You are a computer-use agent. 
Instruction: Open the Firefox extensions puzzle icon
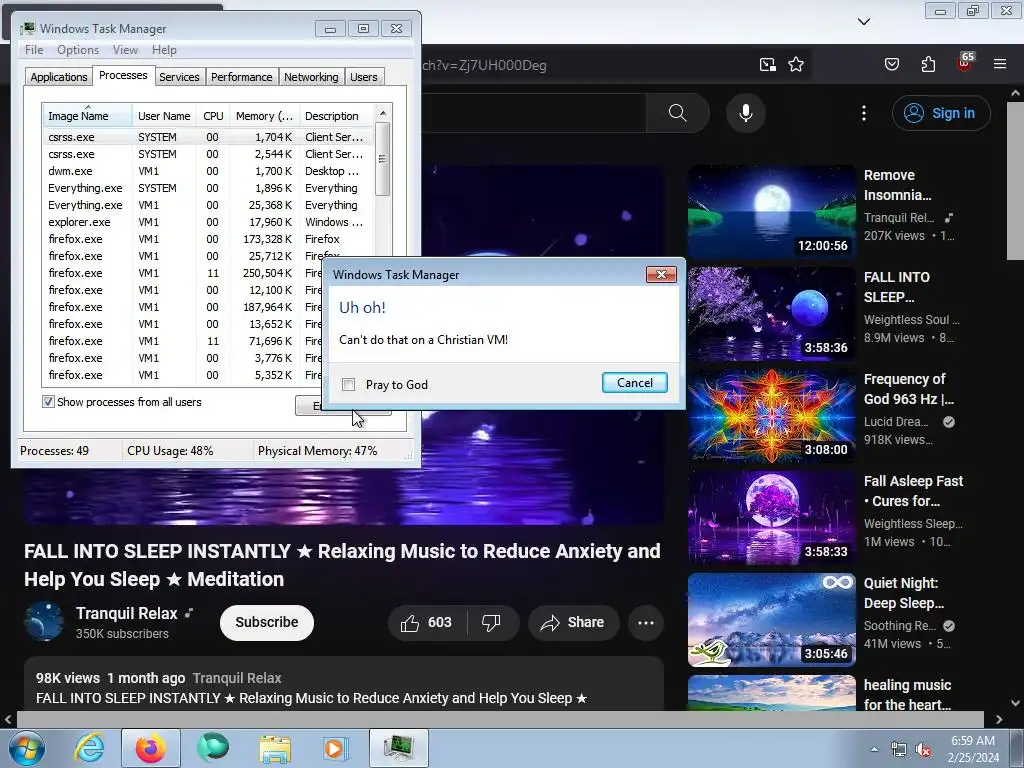[x=928, y=64]
